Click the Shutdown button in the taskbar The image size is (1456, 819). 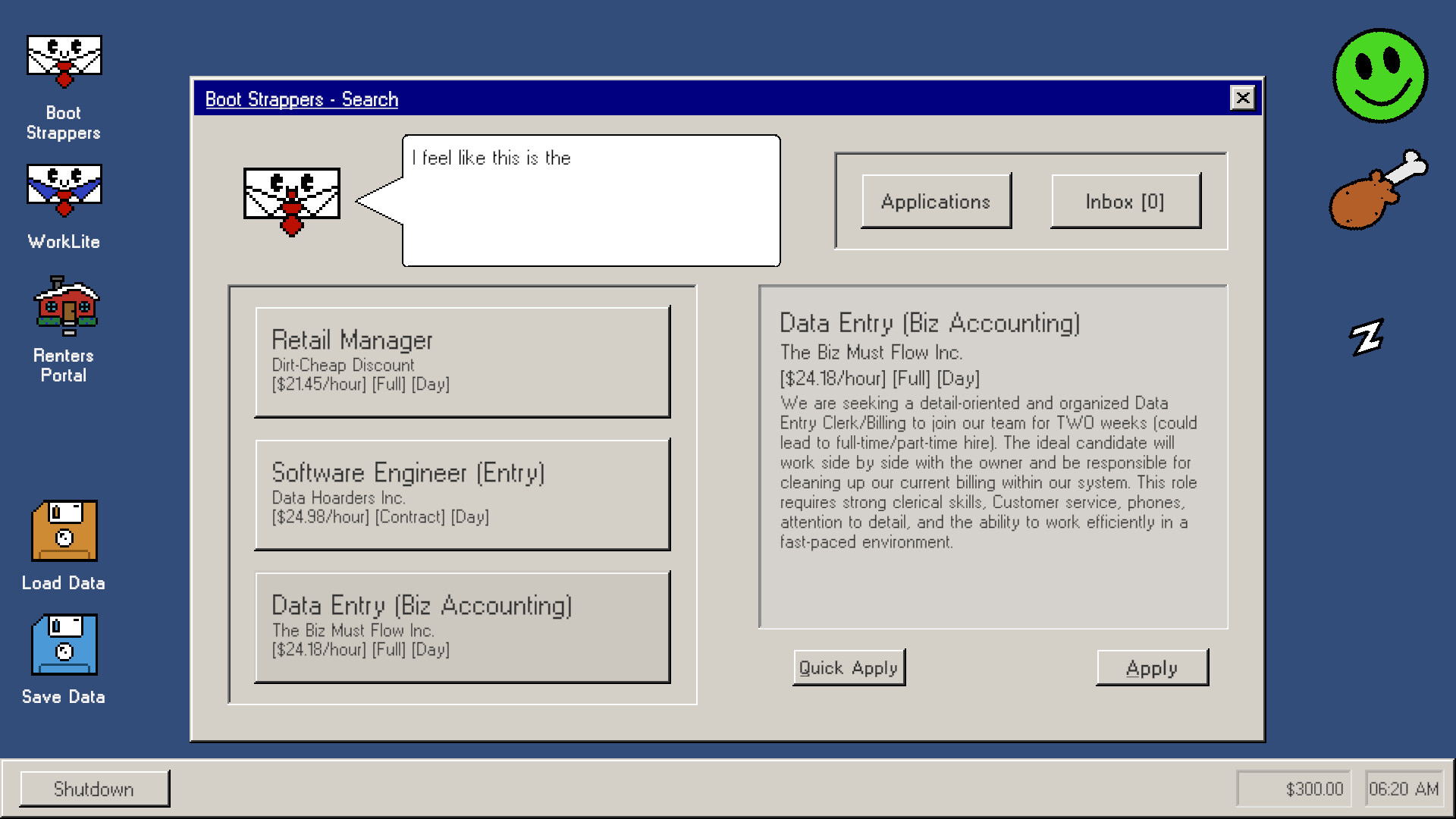tap(93, 789)
